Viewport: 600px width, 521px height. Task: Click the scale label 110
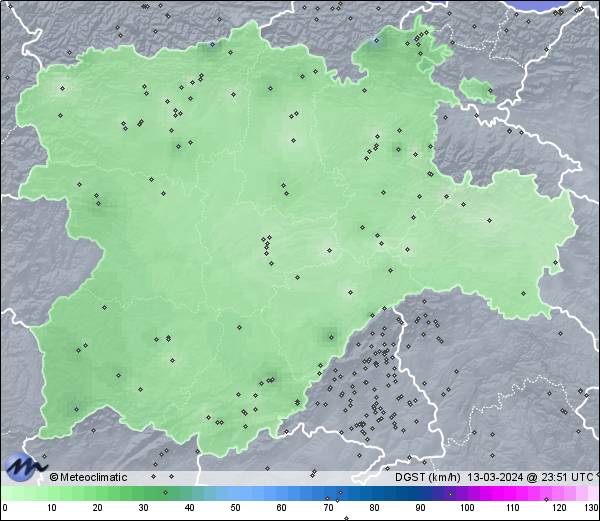[x=513, y=508]
